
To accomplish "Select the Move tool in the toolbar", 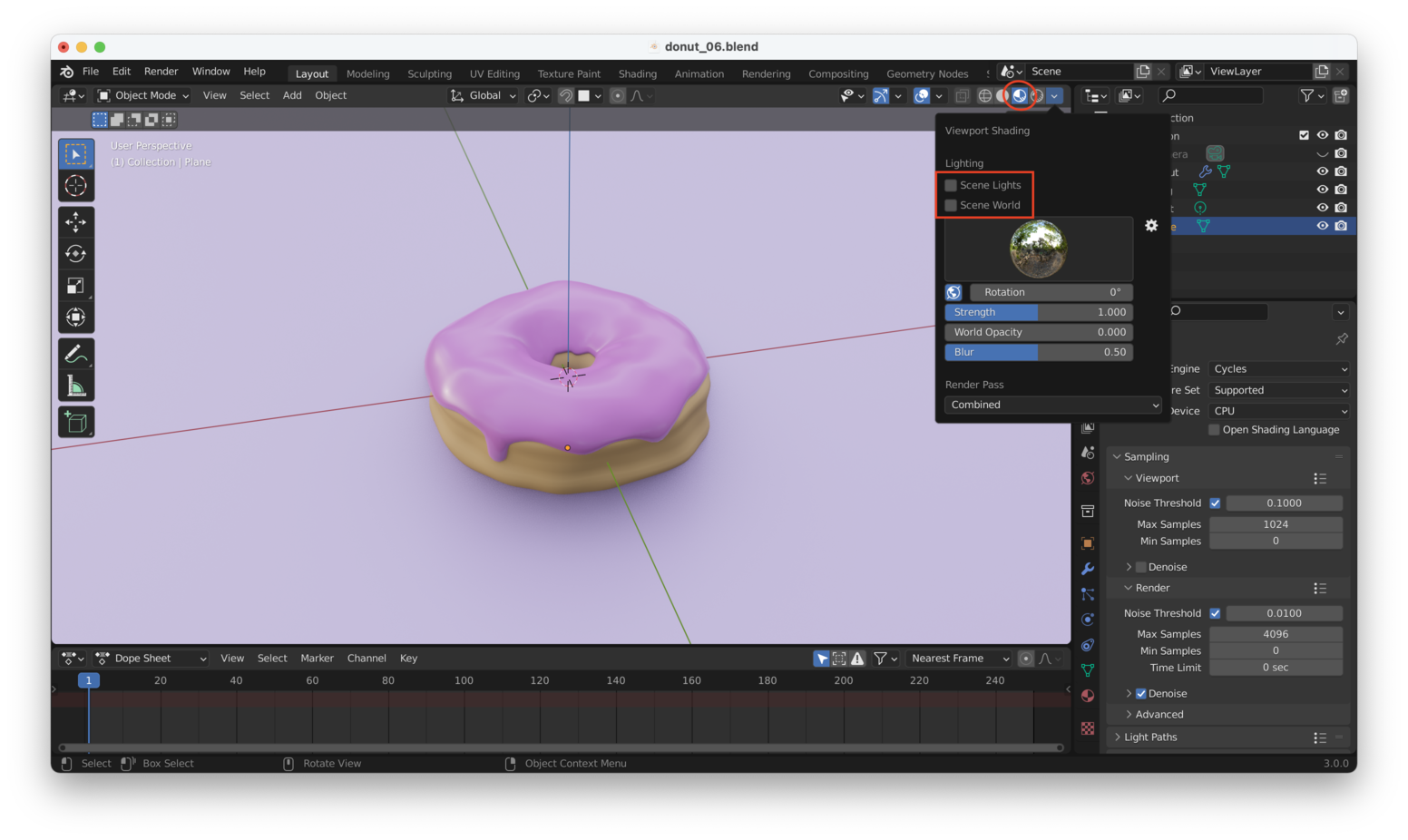I will tap(76, 221).
